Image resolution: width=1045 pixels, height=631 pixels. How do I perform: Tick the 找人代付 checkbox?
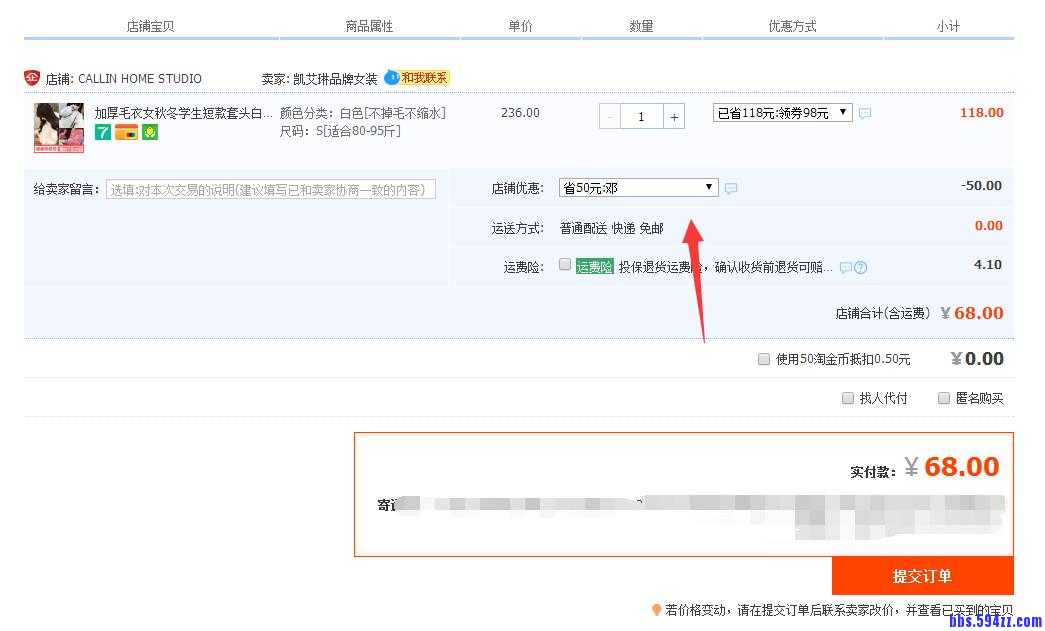click(848, 398)
